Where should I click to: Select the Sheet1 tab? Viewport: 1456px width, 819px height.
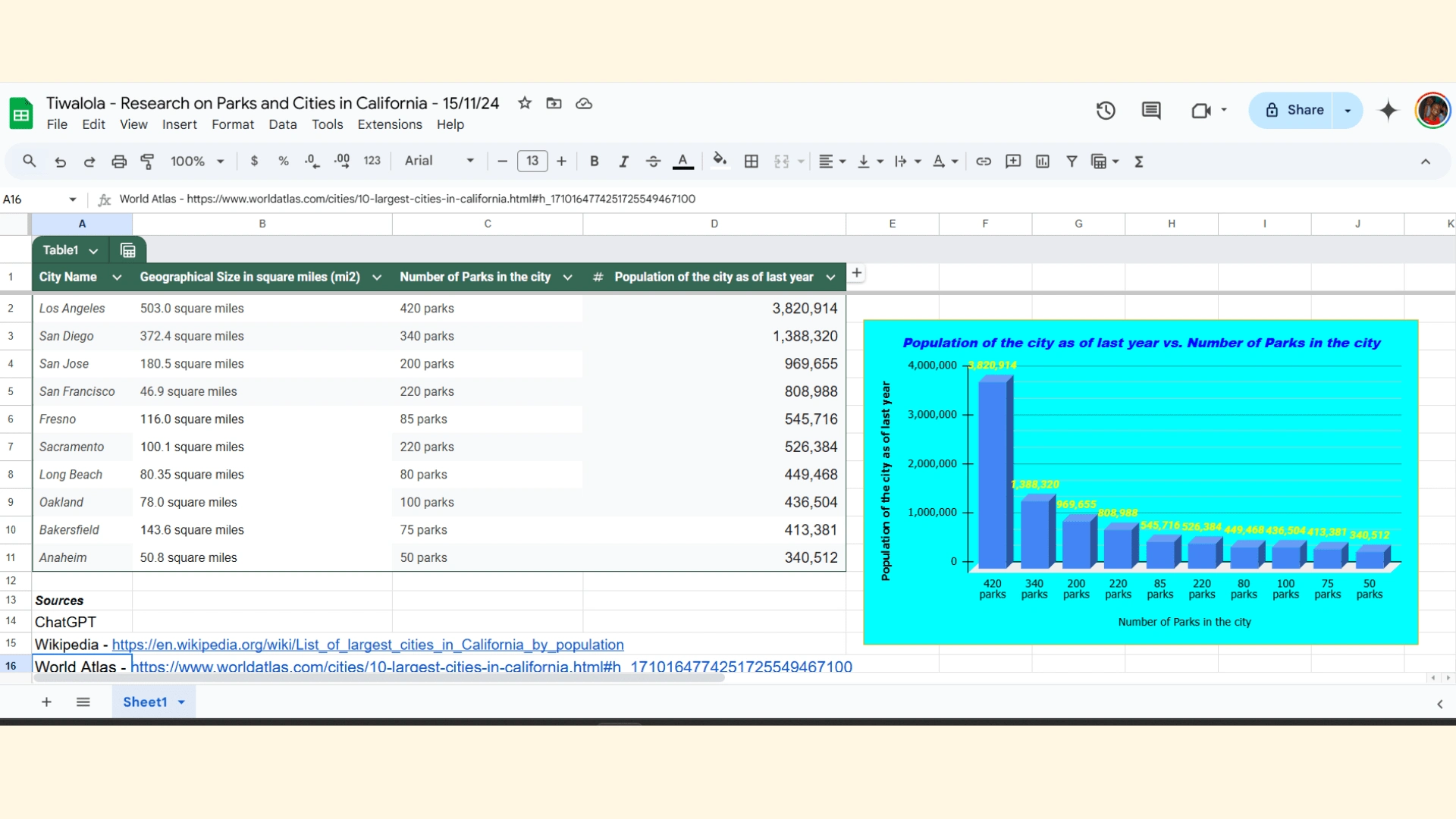145,702
